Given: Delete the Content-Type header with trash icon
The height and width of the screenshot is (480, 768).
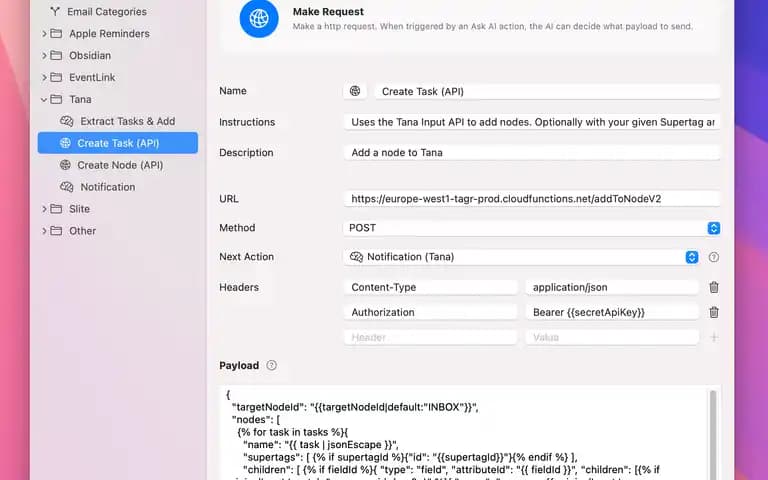Looking at the screenshot, I should (714, 288).
